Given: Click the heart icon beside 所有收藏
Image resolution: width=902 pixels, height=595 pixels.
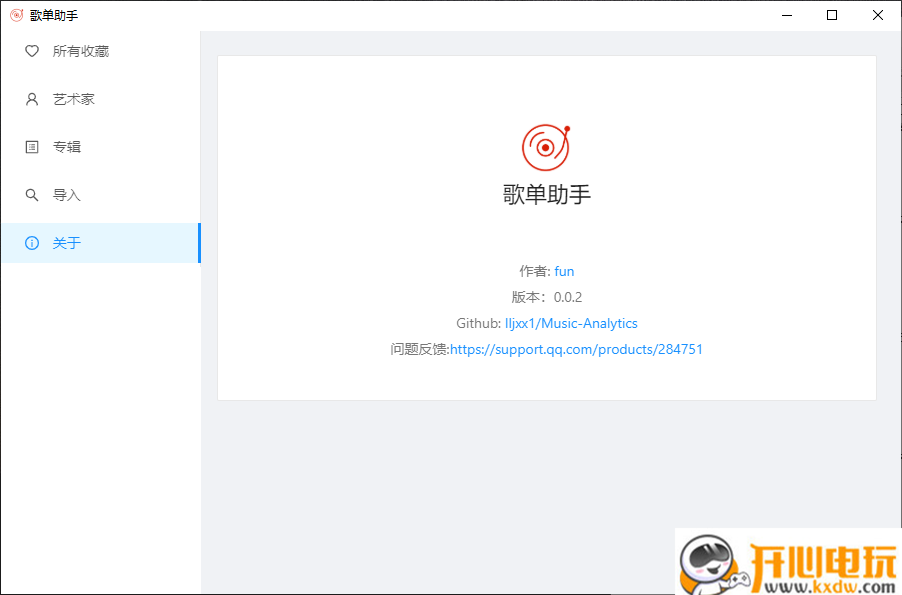Looking at the screenshot, I should (x=33, y=51).
